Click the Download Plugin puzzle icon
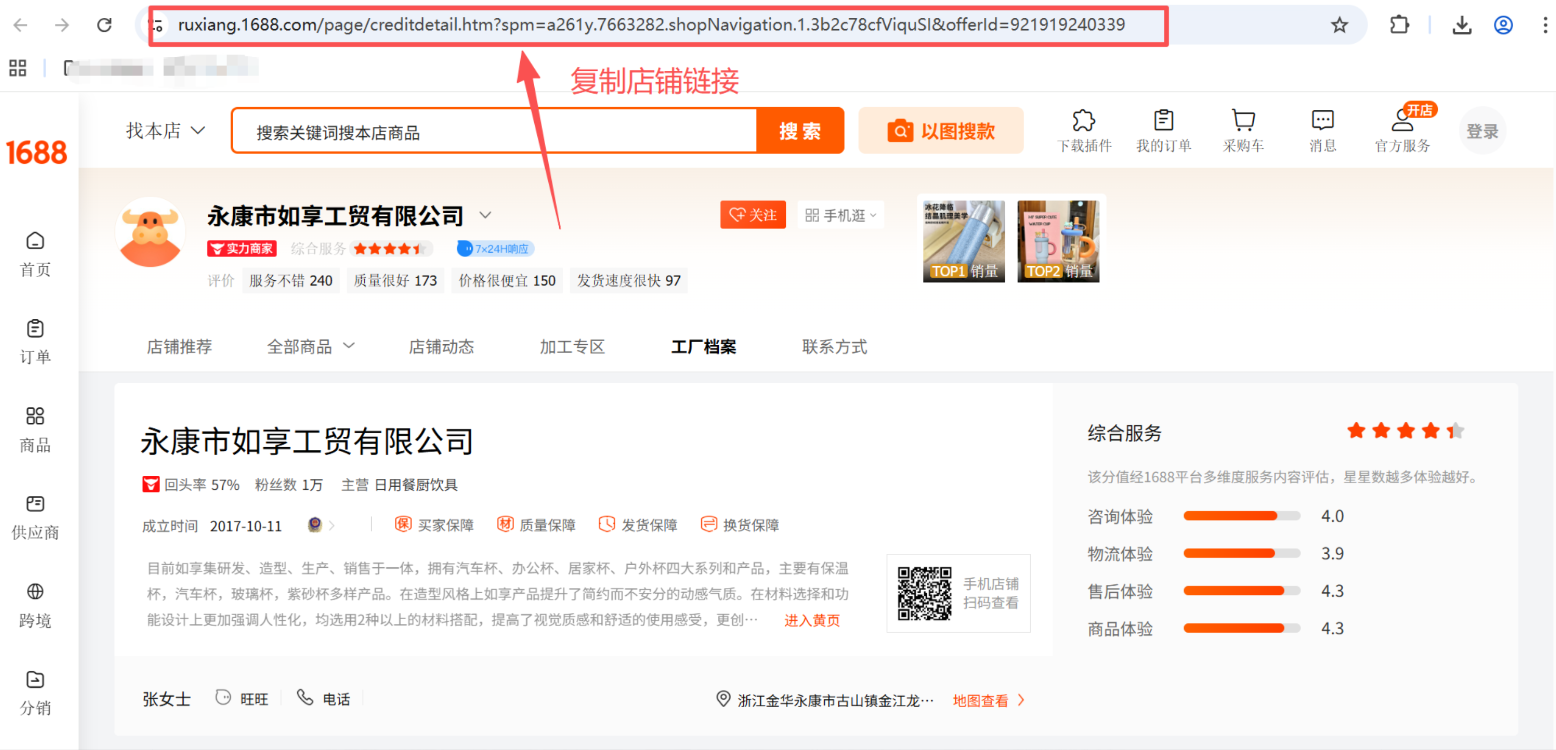Image resolution: width=1556 pixels, height=750 pixels. 1084,121
